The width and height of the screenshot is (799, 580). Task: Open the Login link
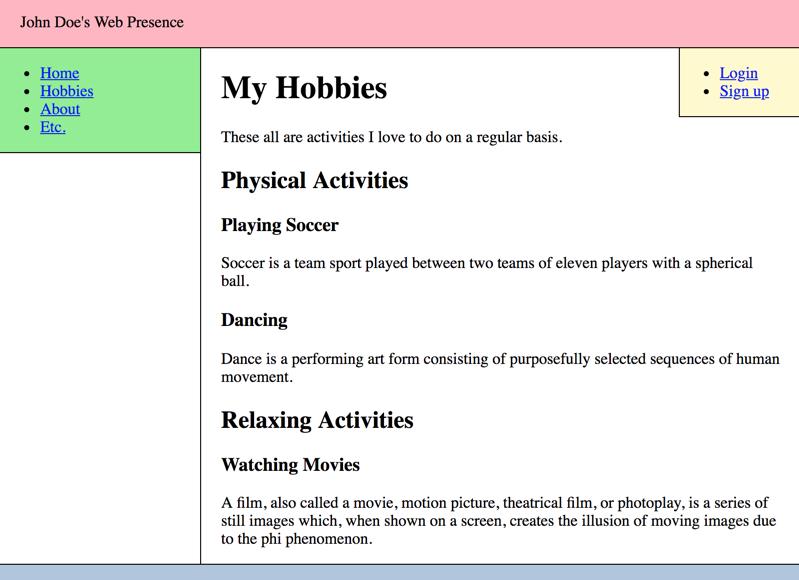click(738, 73)
